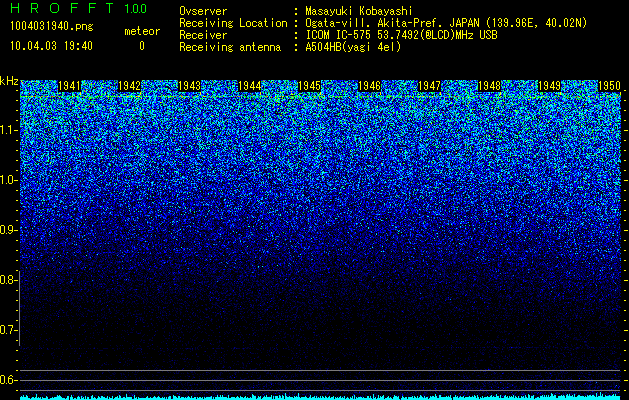
Task: Click the kHz axis unit label
Action: click(9, 81)
